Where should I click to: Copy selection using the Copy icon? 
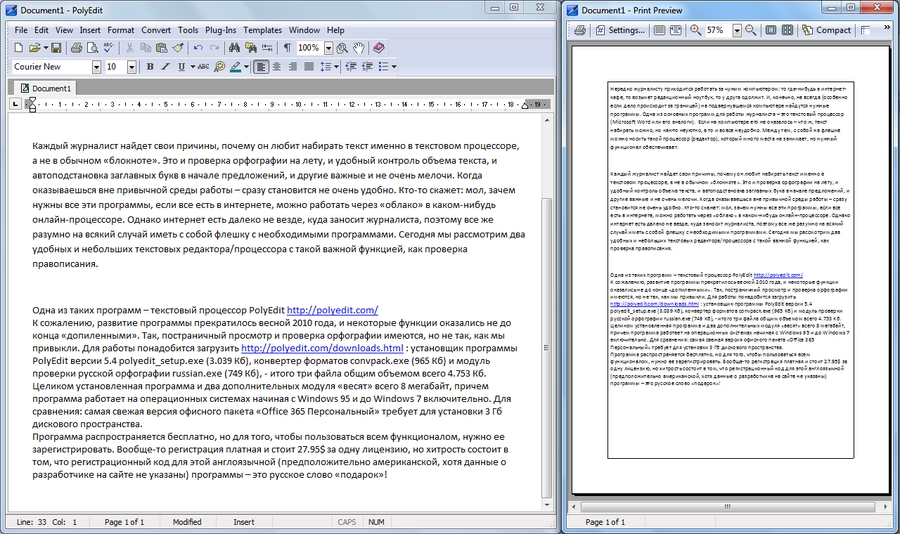(145, 48)
